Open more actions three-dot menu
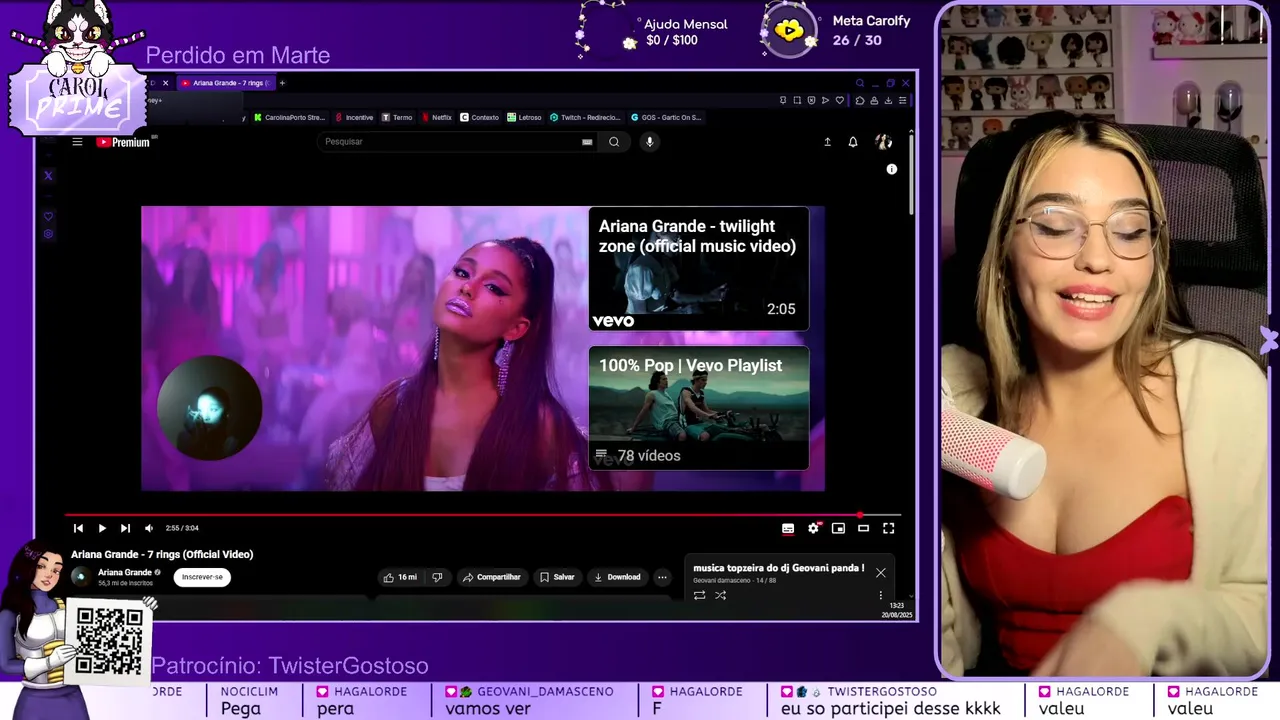 662,577
